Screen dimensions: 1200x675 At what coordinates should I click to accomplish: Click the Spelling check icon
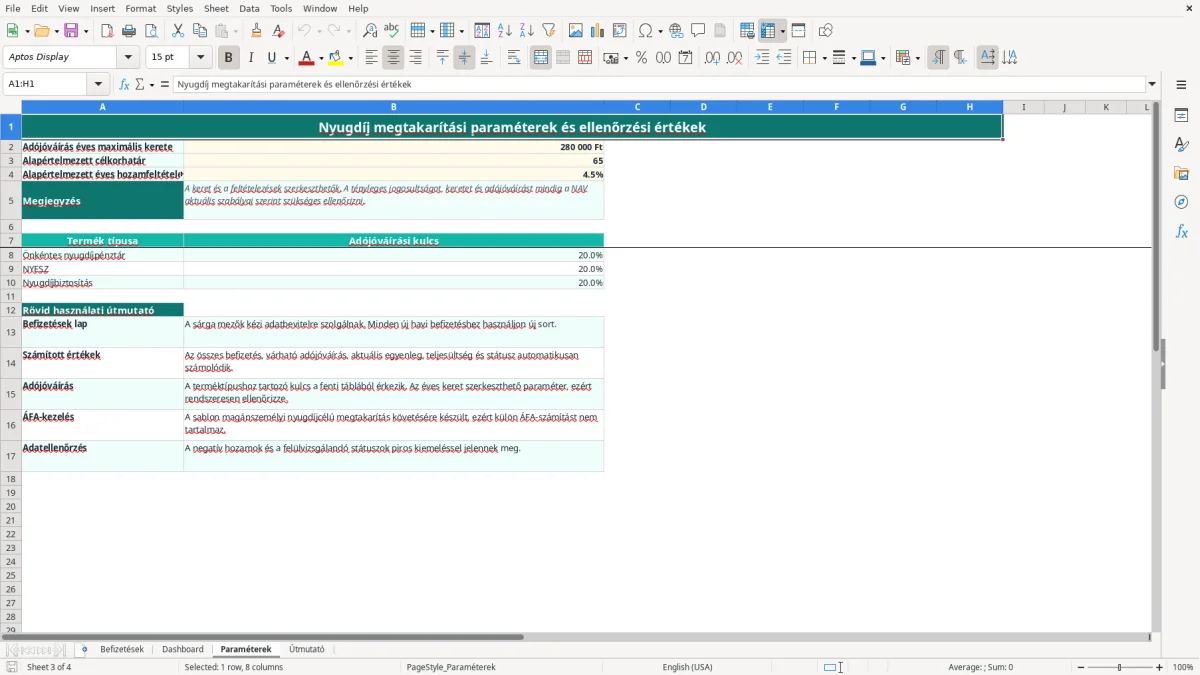click(392, 31)
